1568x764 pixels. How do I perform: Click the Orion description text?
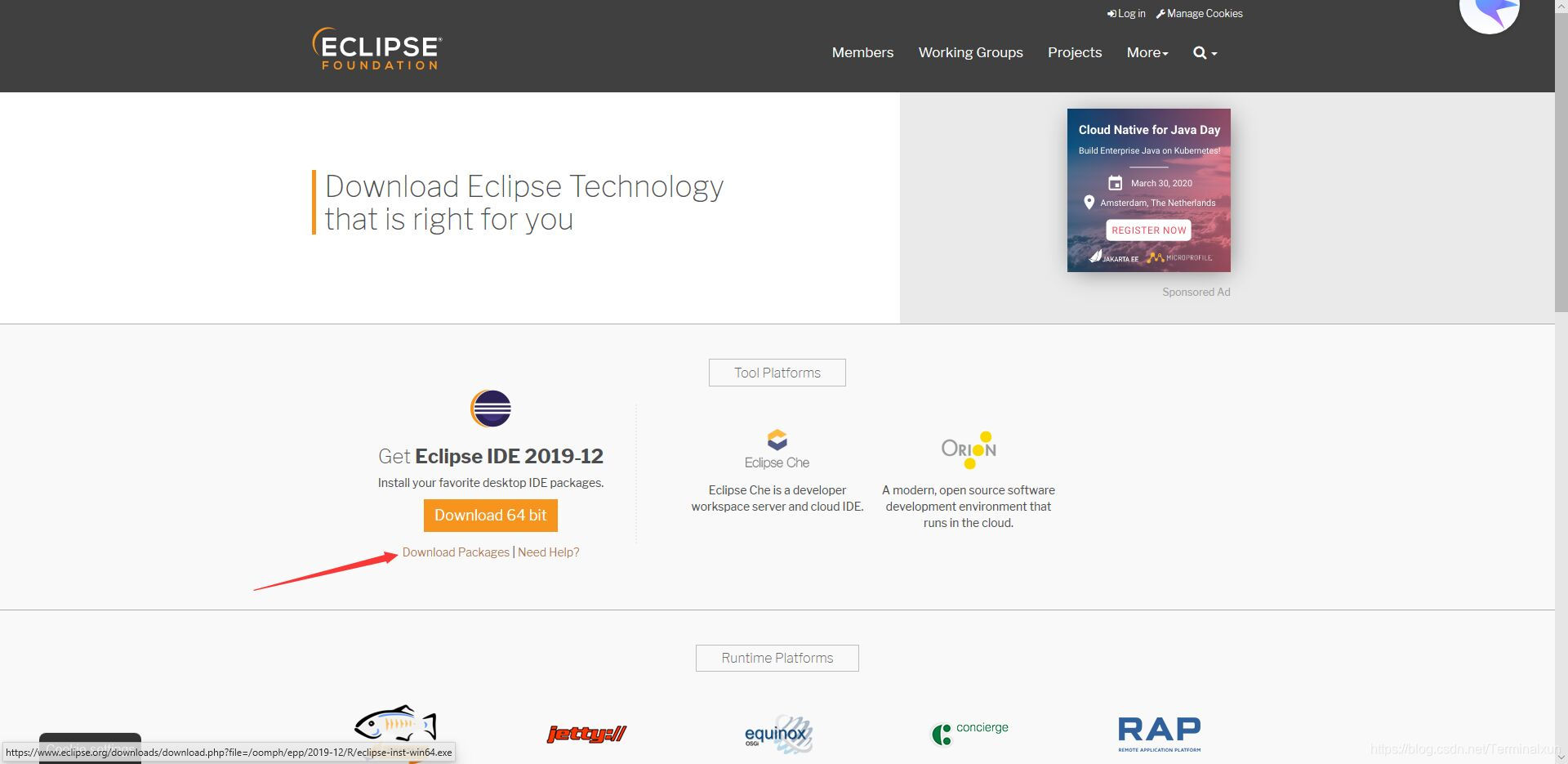coord(969,507)
